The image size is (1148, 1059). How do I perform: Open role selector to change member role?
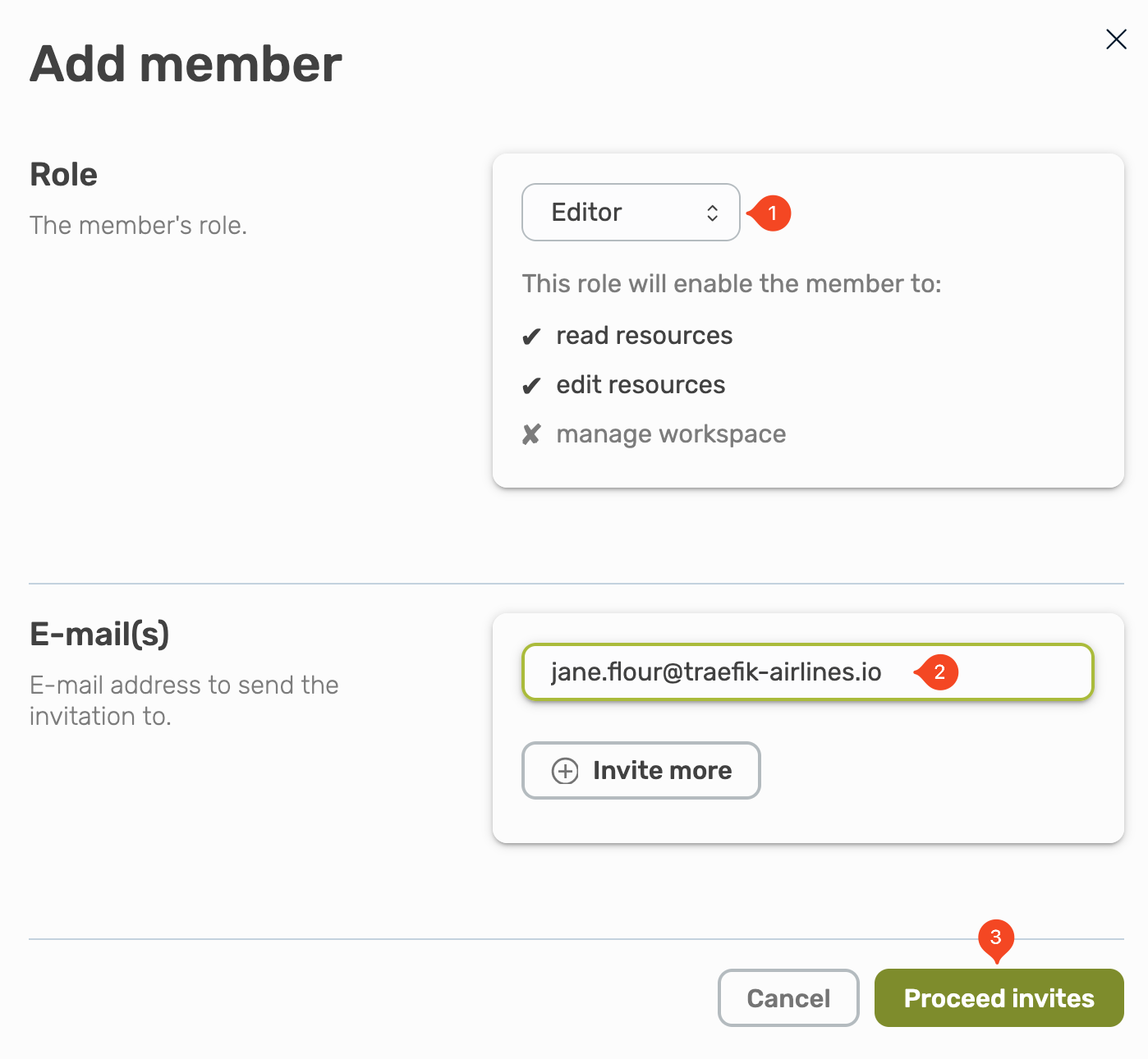(x=630, y=212)
